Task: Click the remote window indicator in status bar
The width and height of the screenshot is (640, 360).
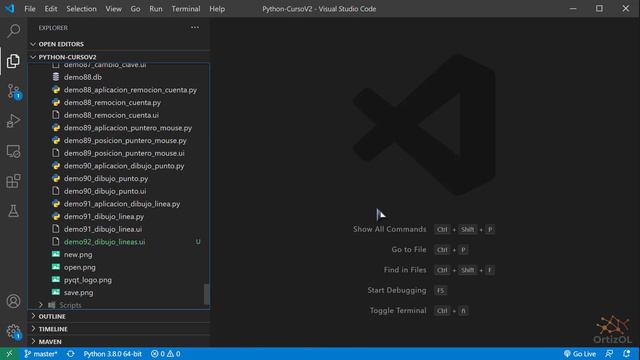Action: tap(9, 354)
